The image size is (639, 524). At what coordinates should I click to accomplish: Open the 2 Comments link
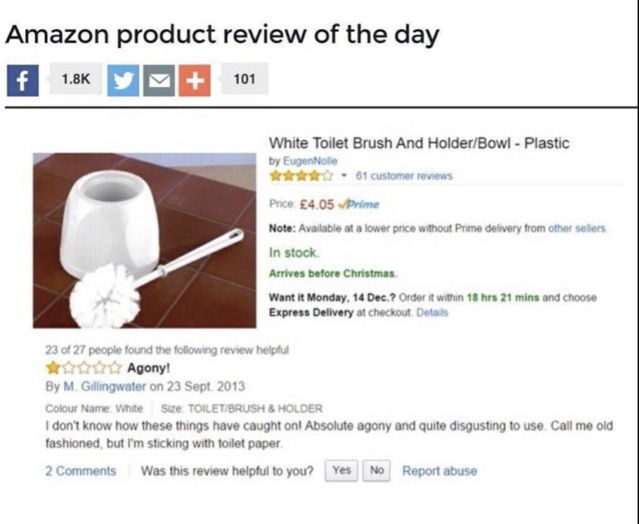[x=80, y=470]
